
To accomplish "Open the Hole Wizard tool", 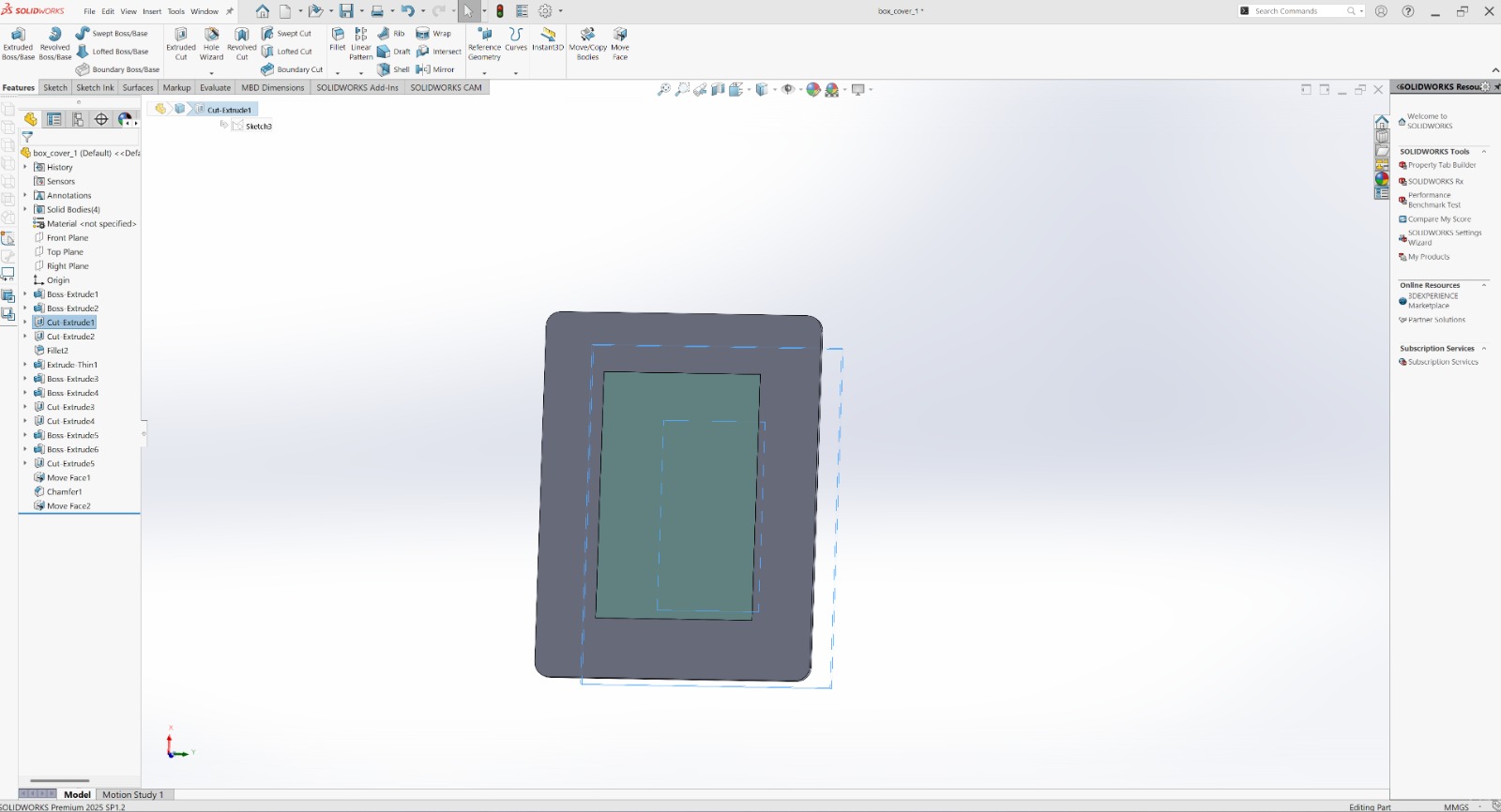I will click(211, 44).
